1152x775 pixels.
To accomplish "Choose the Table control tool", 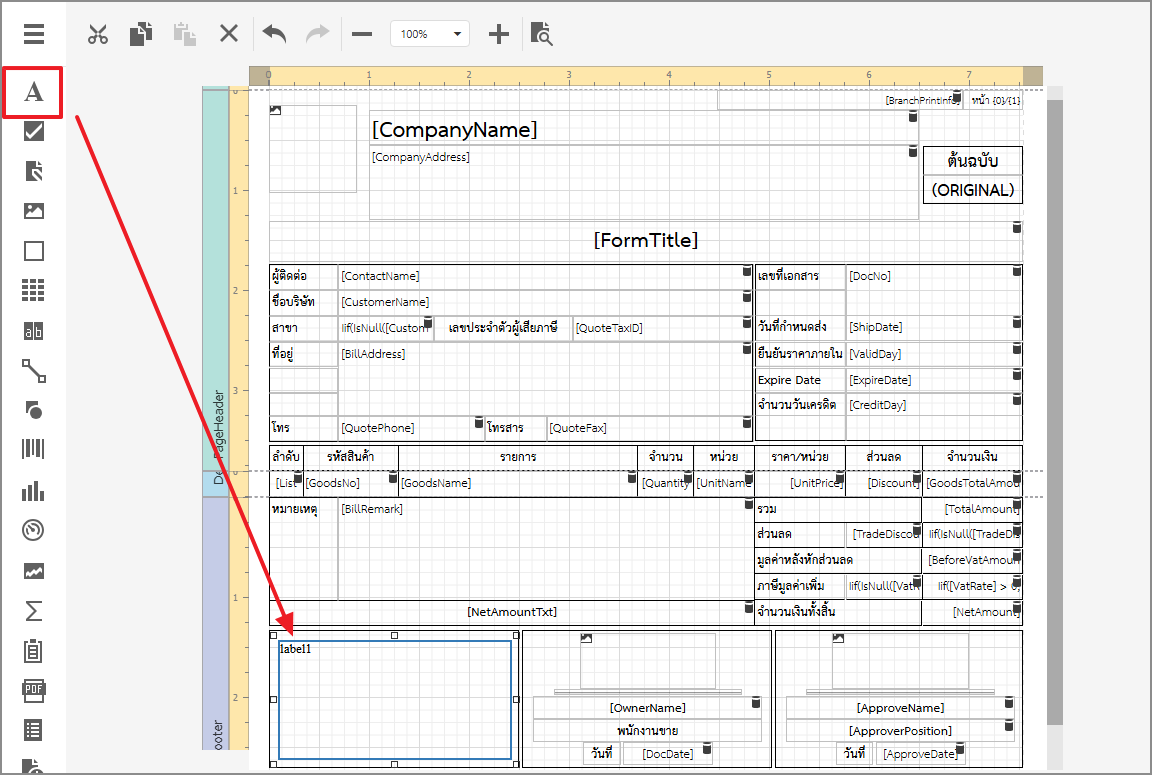I will [x=34, y=291].
